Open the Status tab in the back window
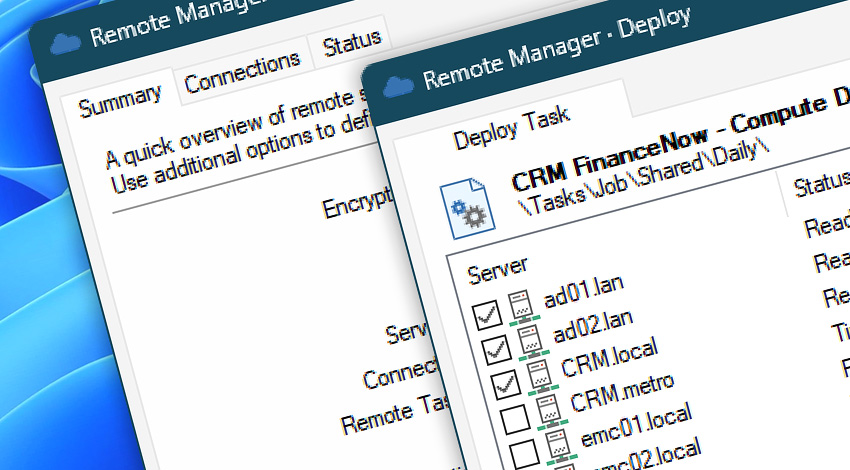Screen dimensions: 850x470 point(352,44)
